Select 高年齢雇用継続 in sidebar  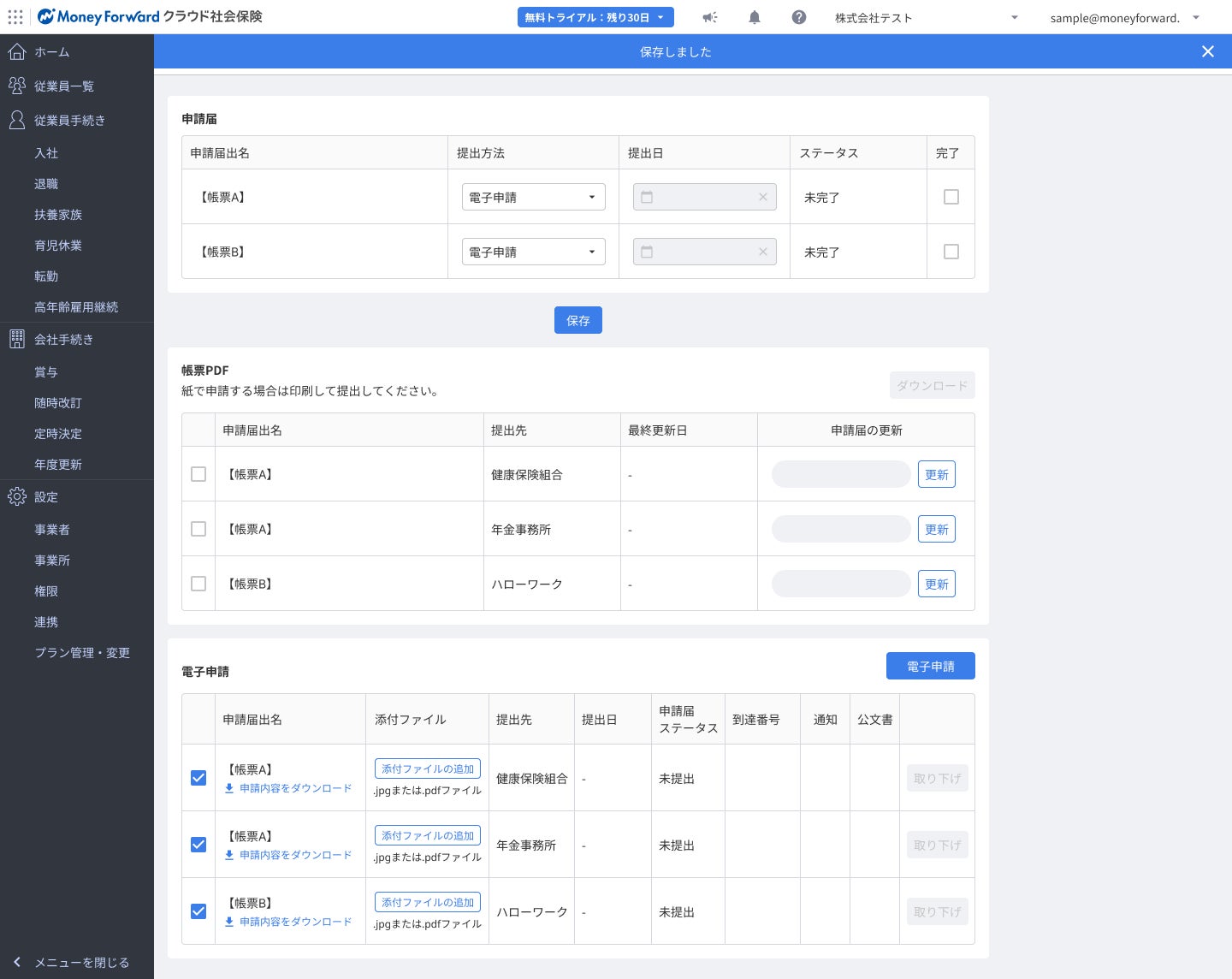pos(76,307)
